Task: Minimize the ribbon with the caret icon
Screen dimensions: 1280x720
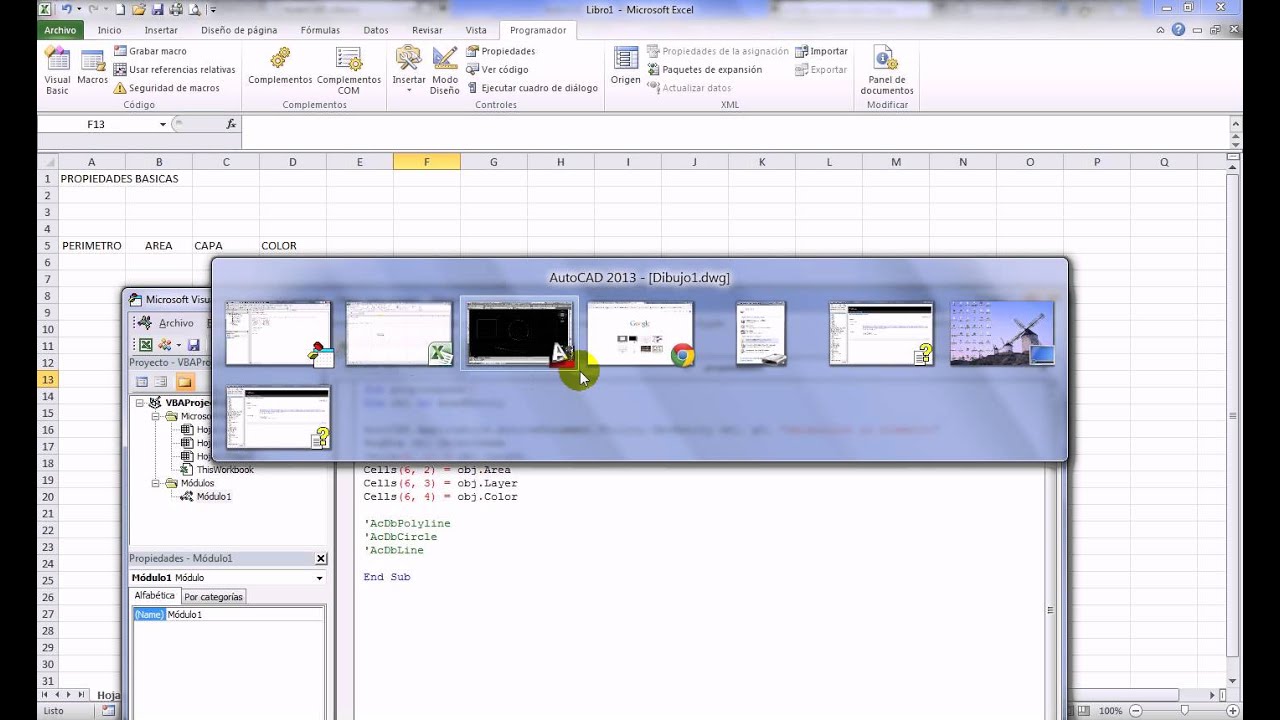Action: click(1161, 30)
